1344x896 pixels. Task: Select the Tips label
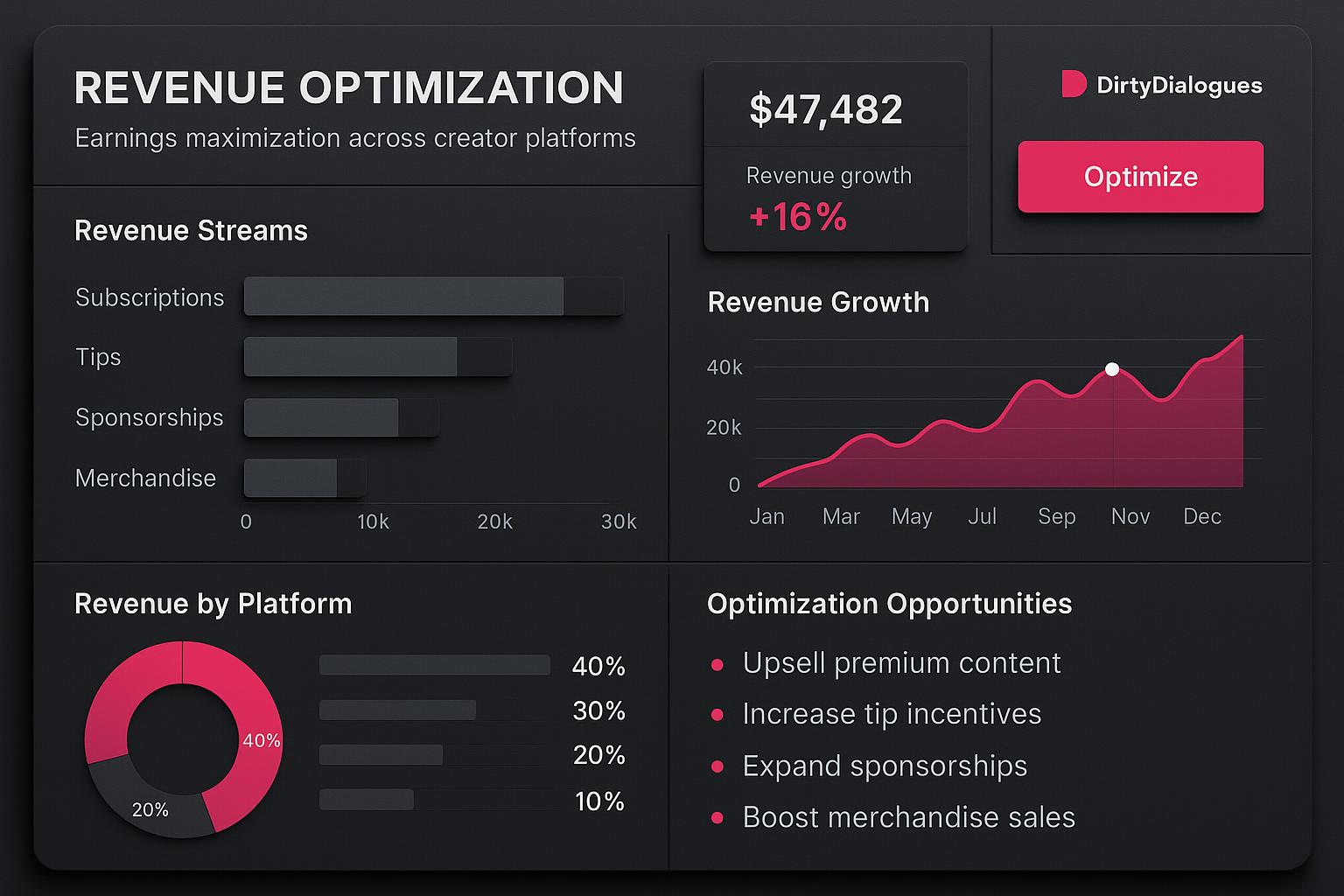pos(98,357)
